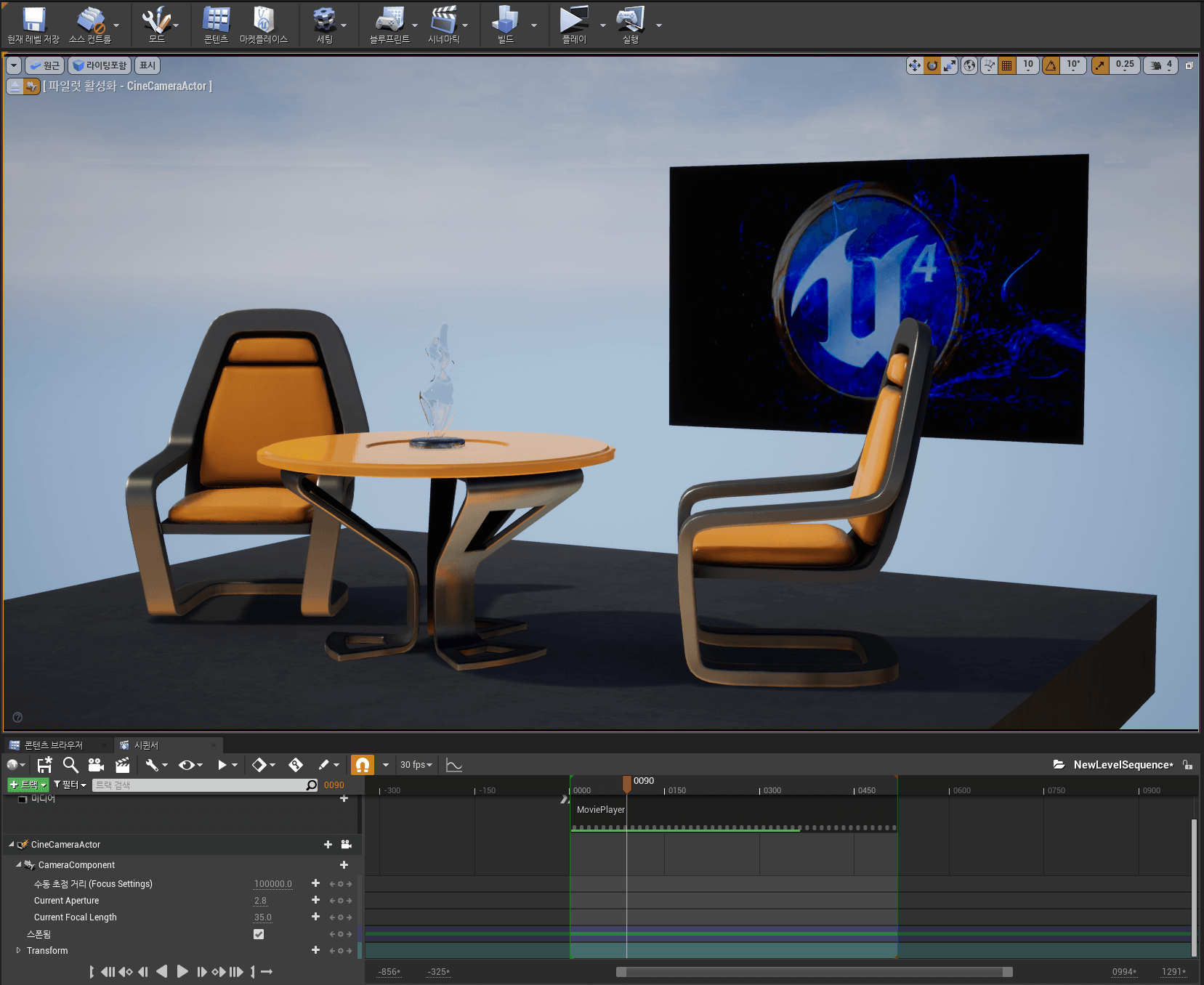
Task: Click the track search field
Action: 205,785
